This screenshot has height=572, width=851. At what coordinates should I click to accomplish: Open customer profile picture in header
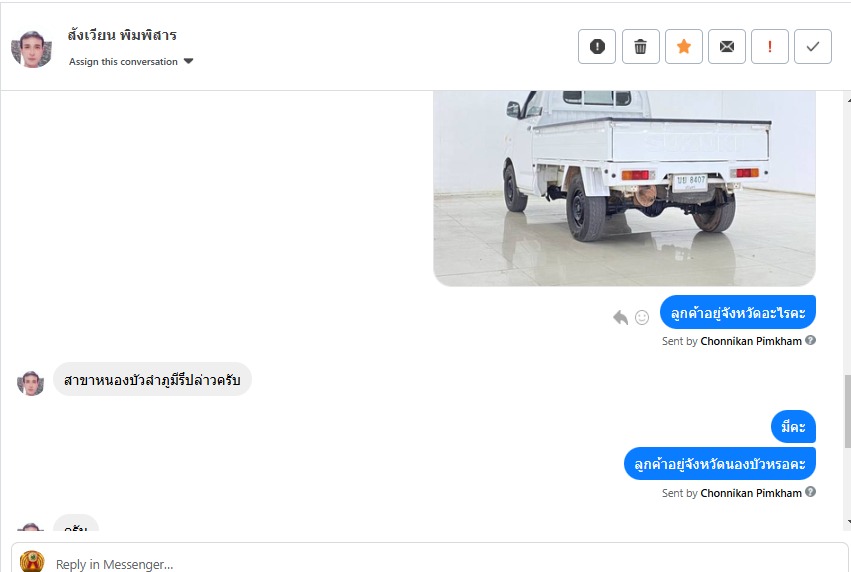(31, 49)
